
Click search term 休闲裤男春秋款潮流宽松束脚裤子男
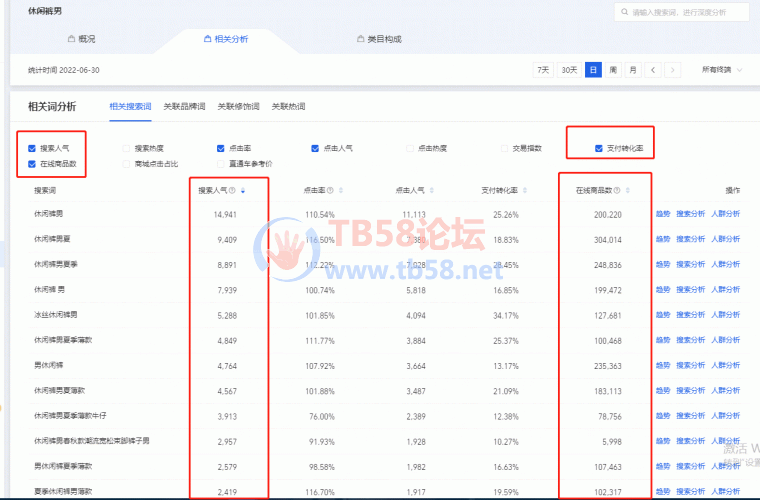click(92, 441)
